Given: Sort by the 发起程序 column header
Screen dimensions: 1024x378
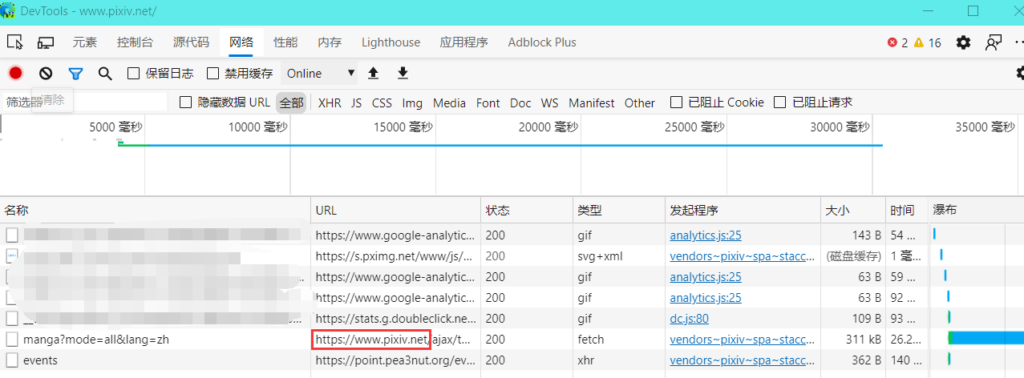Looking at the screenshot, I should pyautogui.click(x=743, y=211).
